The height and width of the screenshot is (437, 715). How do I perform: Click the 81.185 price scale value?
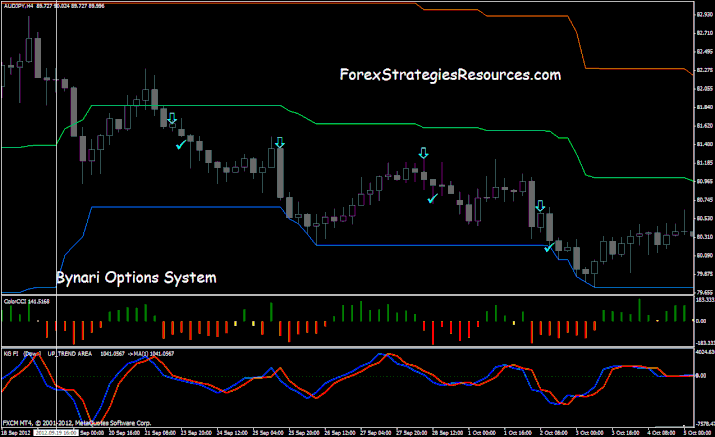point(705,162)
